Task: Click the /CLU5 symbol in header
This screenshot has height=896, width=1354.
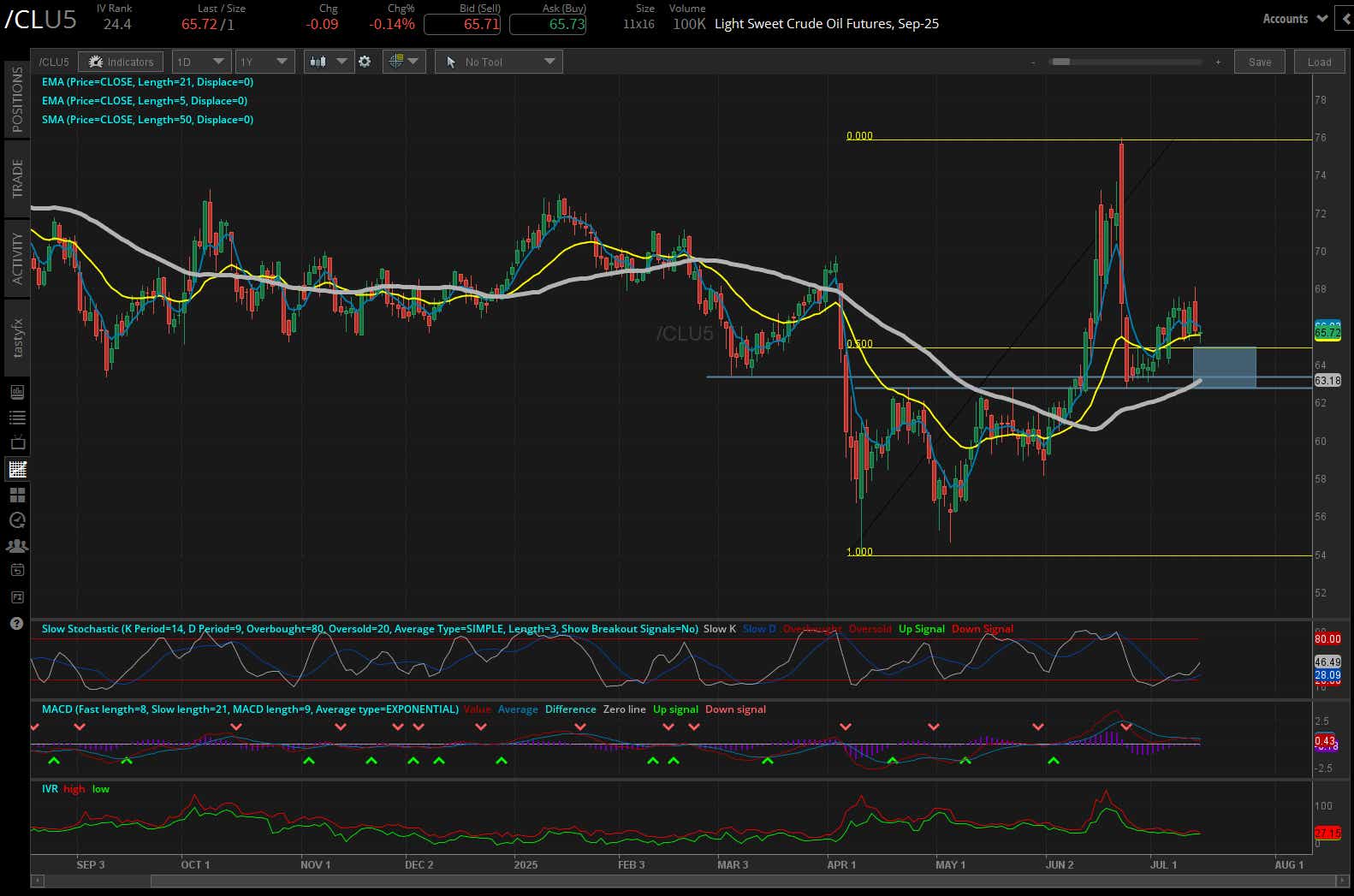Action: click(40, 20)
